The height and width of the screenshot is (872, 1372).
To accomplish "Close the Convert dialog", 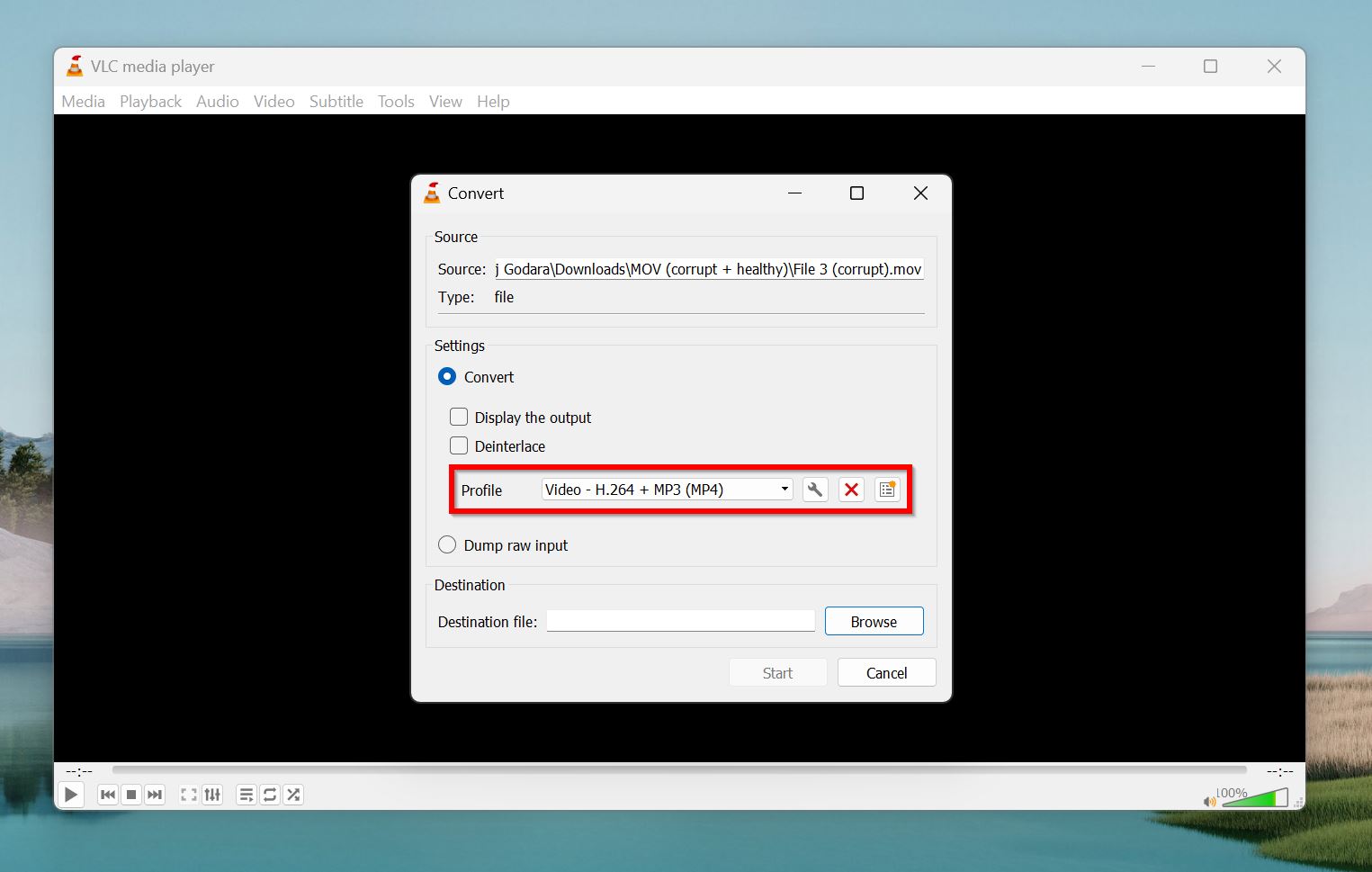I will [920, 193].
